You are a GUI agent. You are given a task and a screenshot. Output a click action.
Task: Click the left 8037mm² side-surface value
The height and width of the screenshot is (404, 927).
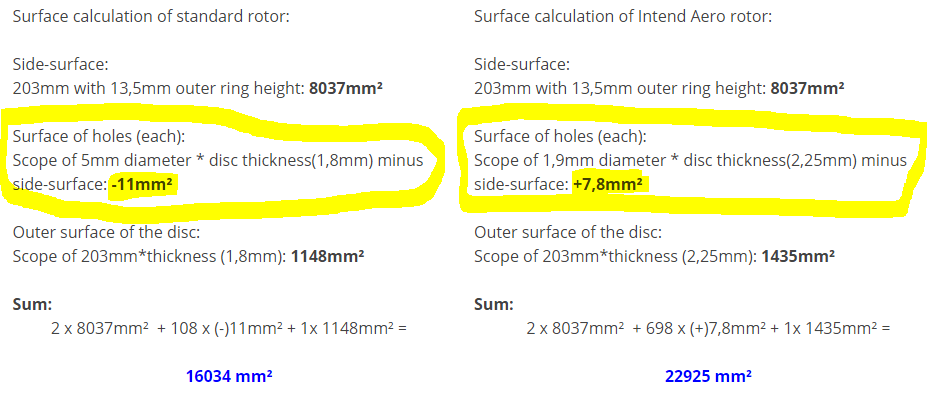coord(346,89)
